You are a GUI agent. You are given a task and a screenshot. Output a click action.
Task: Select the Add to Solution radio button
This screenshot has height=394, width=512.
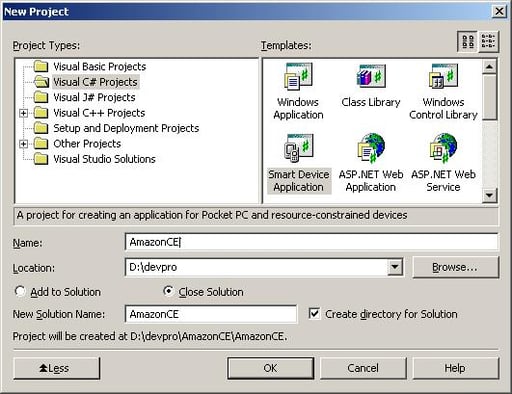(x=20, y=291)
